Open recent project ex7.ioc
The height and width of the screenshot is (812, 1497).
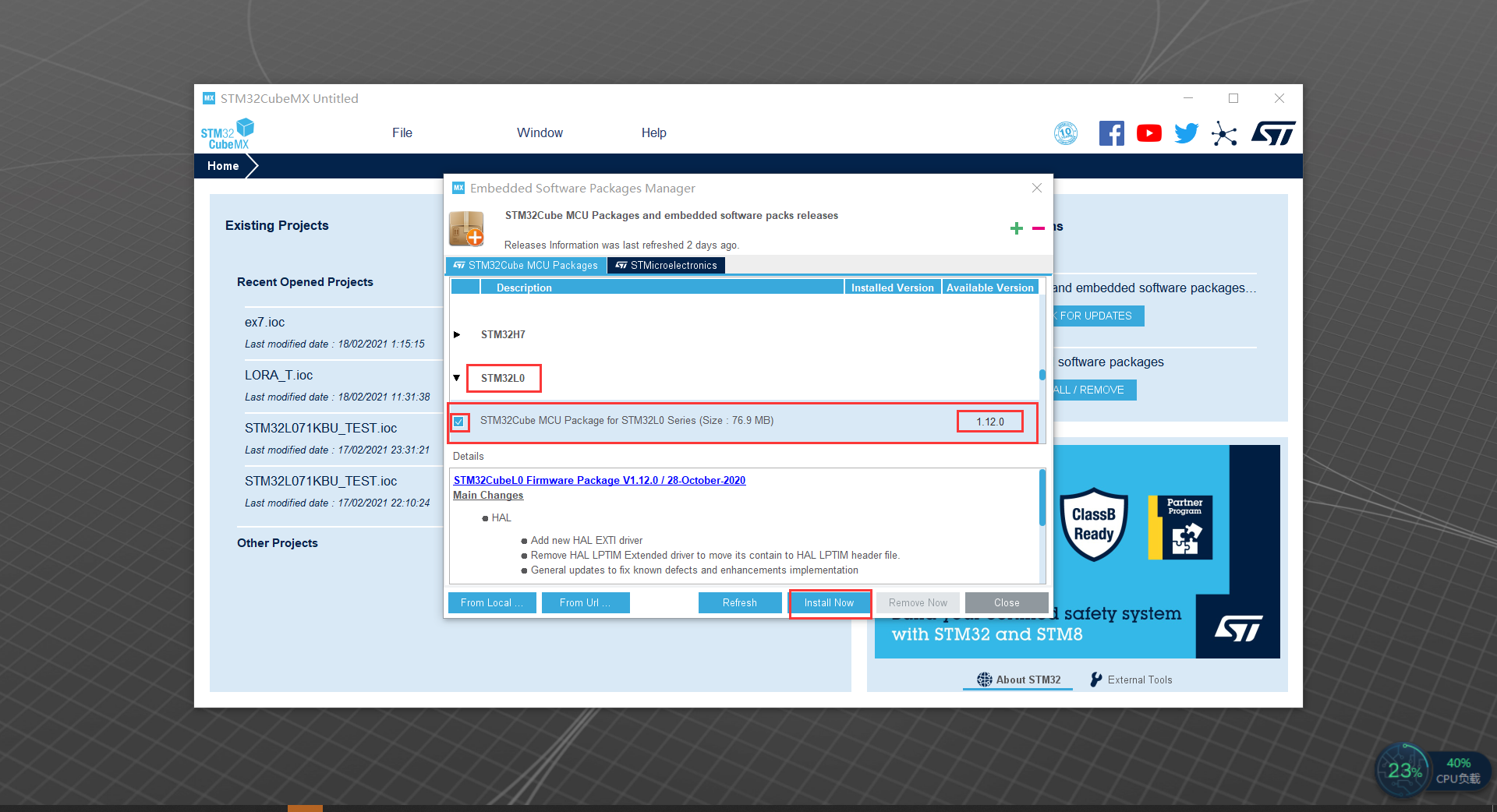pyautogui.click(x=264, y=323)
